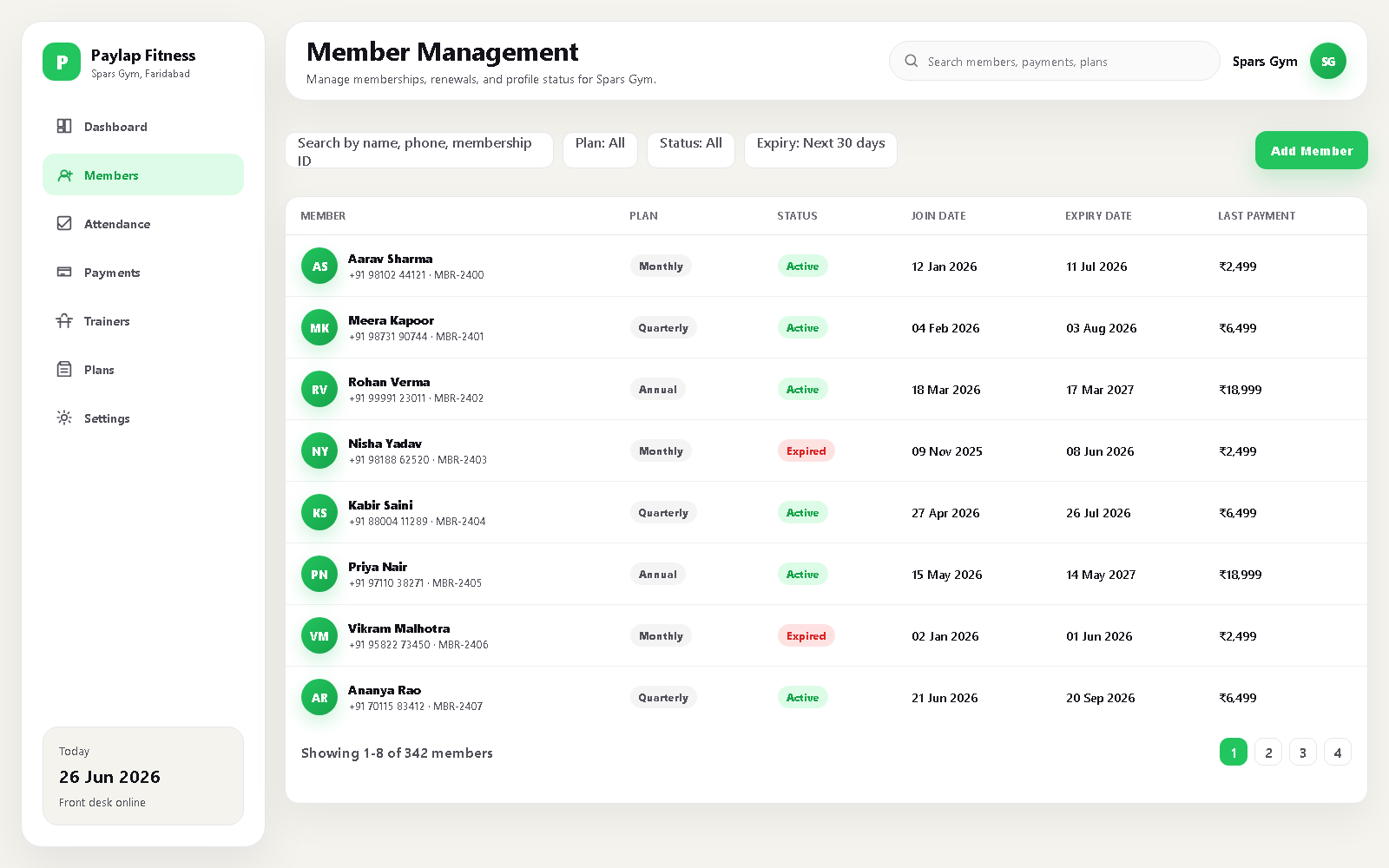Click Nisha Yadav's NY avatar
The height and width of the screenshot is (868, 1389).
click(x=319, y=450)
